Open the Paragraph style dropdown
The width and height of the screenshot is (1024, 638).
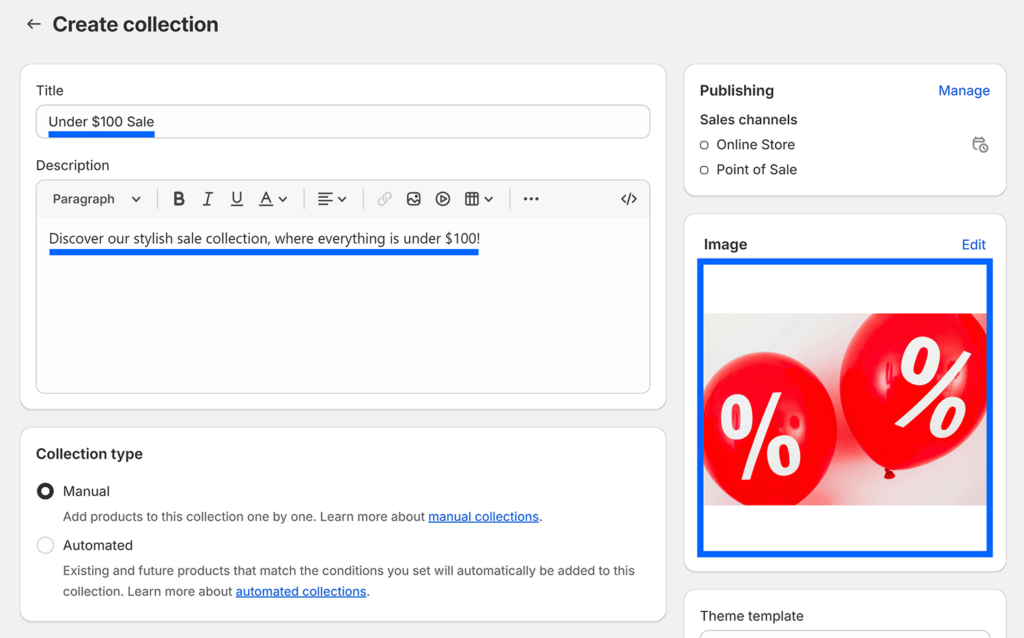[97, 199]
